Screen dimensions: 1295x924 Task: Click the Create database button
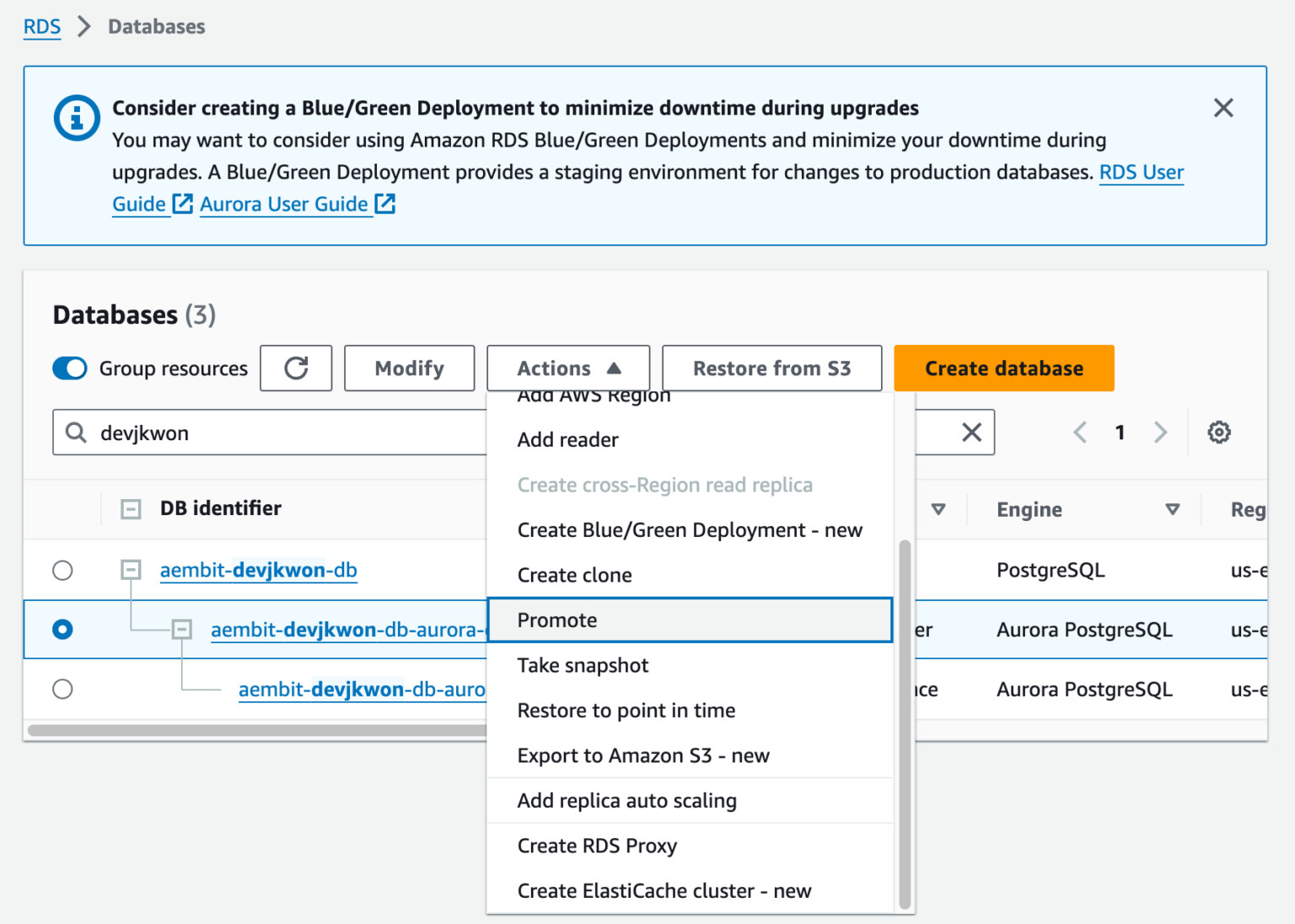coord(1003,368)
